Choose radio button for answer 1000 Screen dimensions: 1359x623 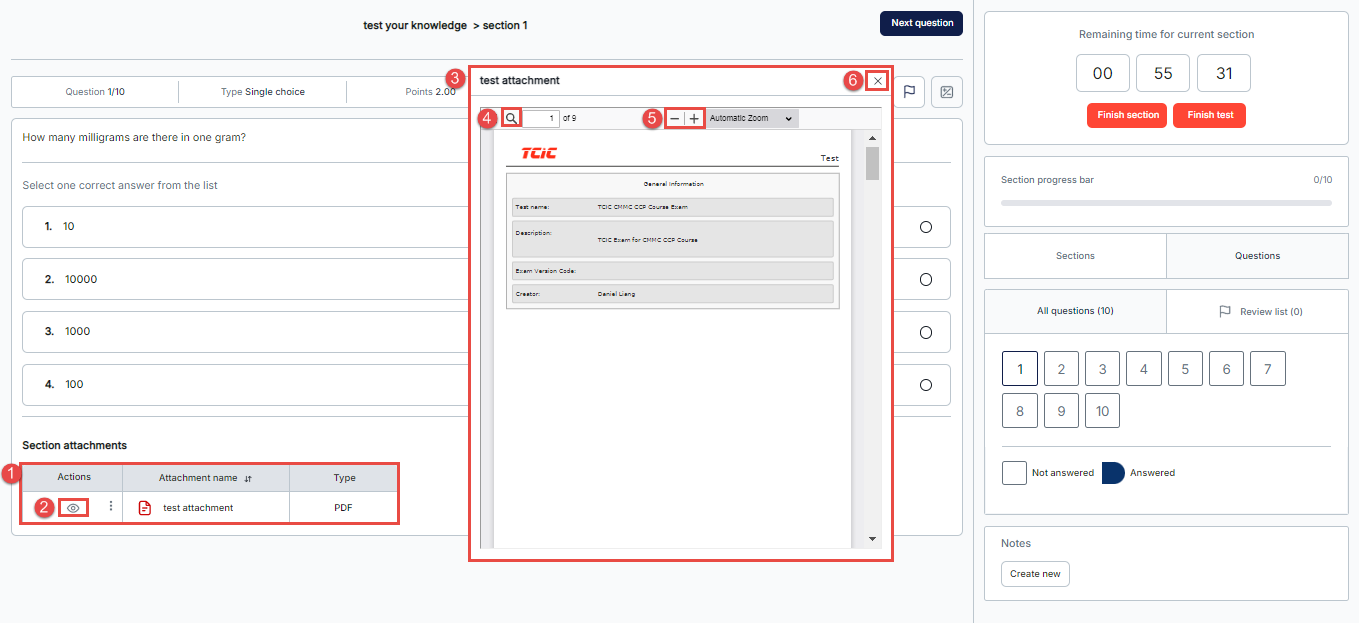[925, 332]
